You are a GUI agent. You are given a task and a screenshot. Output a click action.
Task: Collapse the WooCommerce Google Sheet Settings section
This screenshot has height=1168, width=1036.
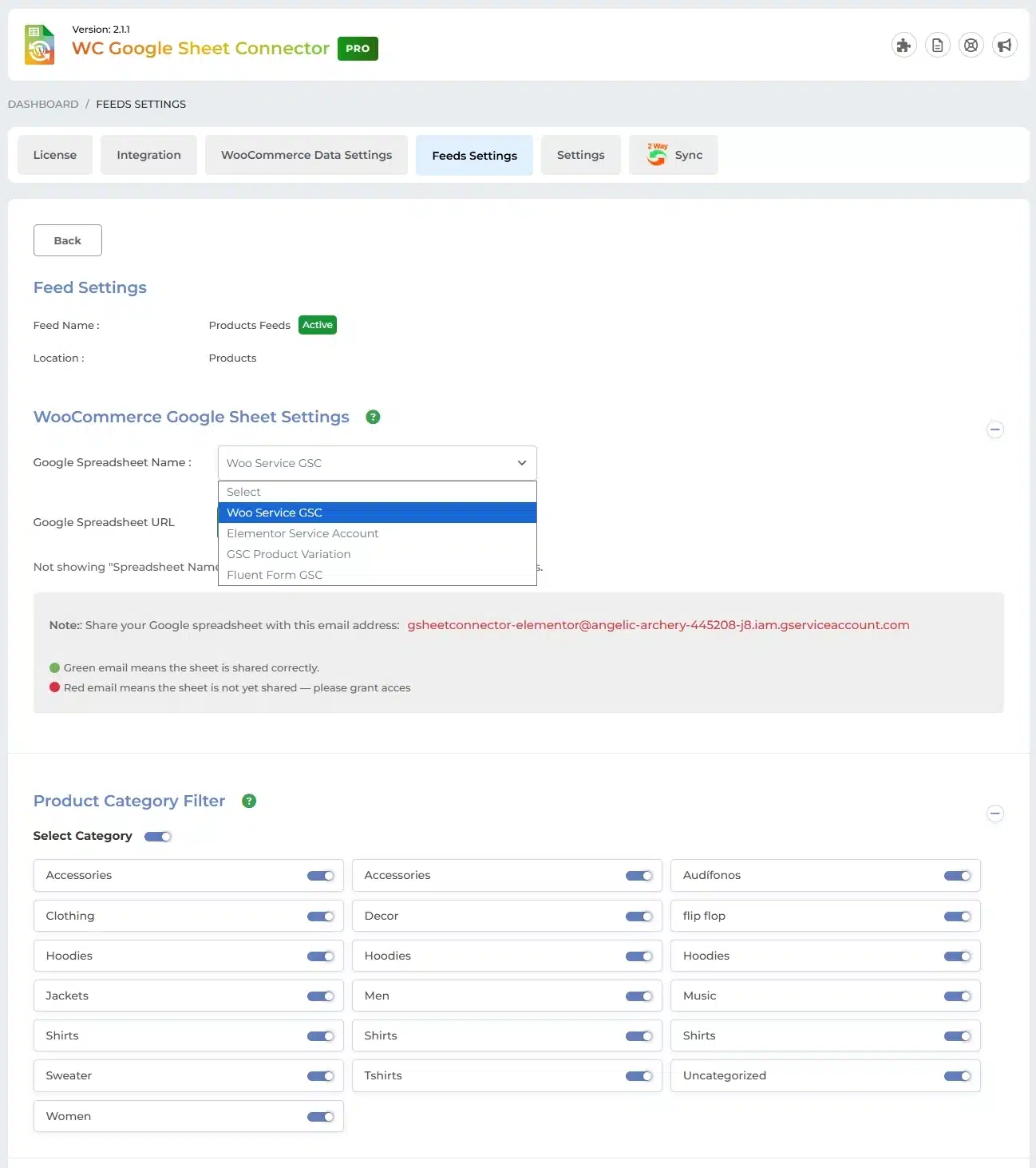pyautogui.click(x=994, y=430)
